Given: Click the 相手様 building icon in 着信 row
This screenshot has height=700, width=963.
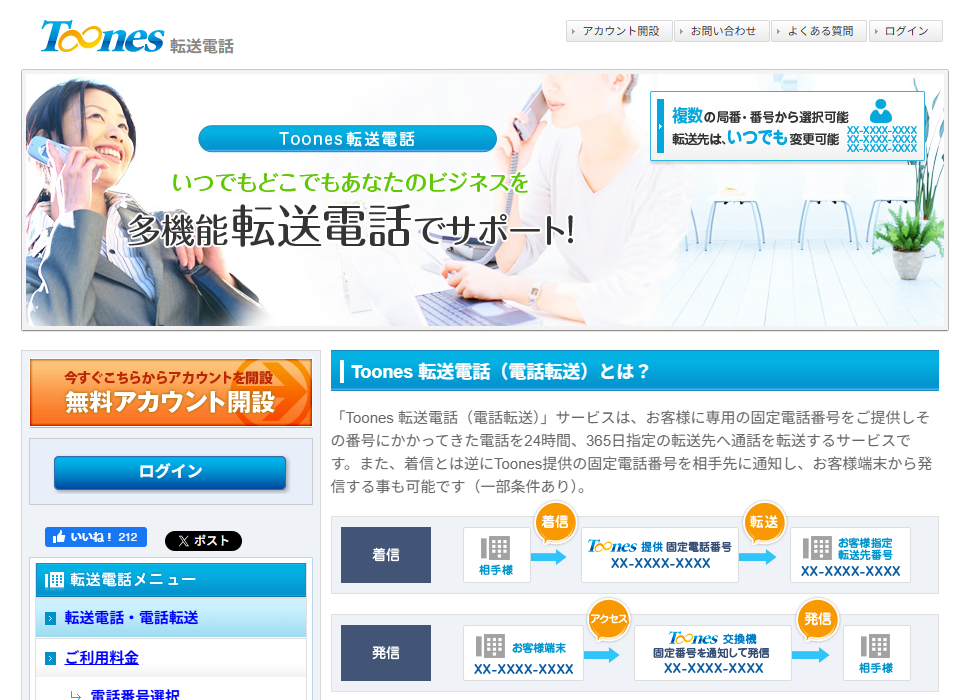Looking at the screenshot, I should coord(496,548).
